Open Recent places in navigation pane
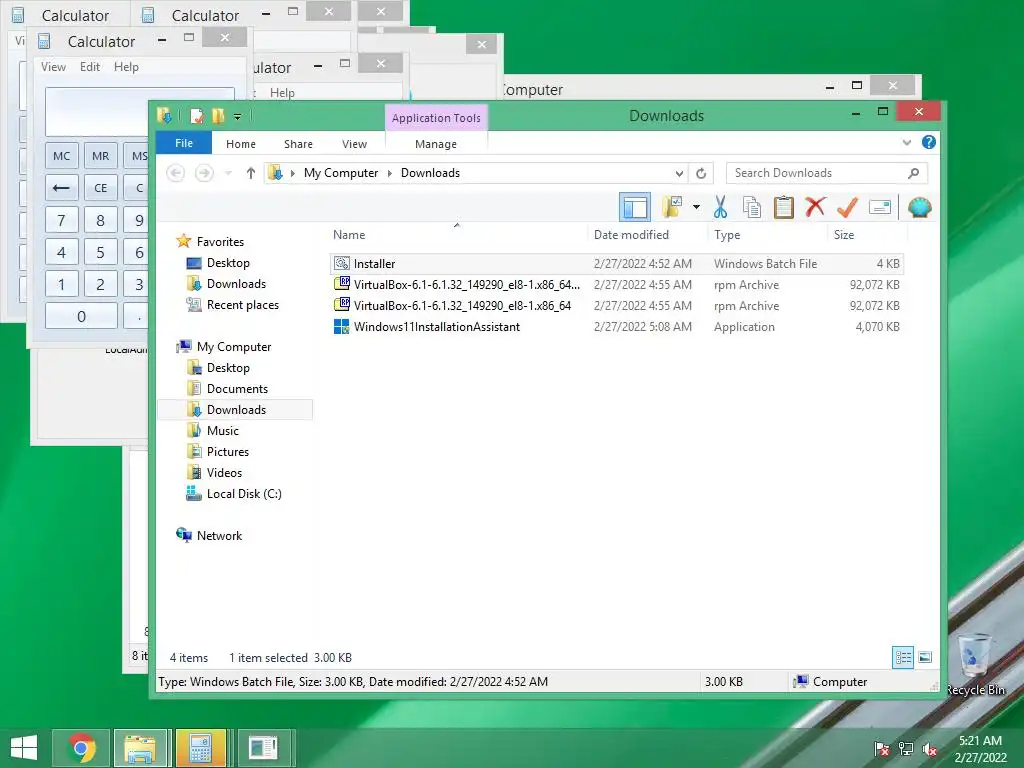The image size is (1024, 768). pos(242,305)
